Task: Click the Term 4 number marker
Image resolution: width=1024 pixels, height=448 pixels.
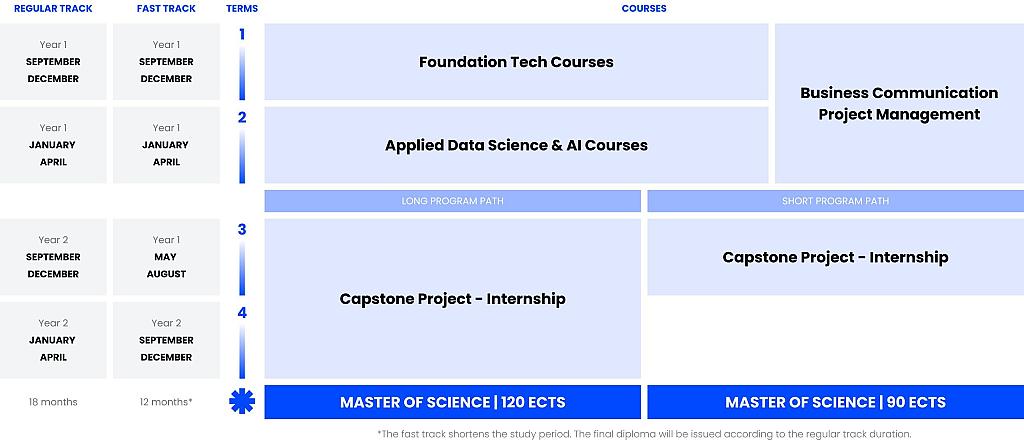Action: [x=242, y=312]
